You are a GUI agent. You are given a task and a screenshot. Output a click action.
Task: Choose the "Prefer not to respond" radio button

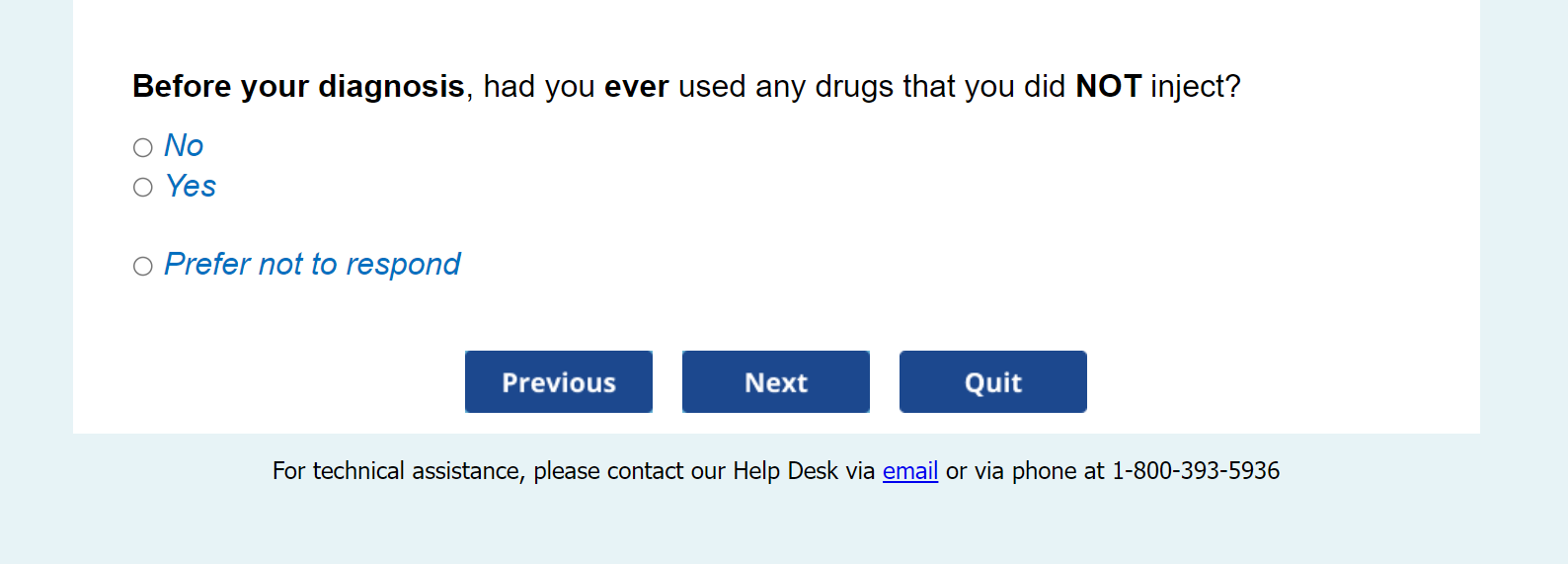click(143, 267)
